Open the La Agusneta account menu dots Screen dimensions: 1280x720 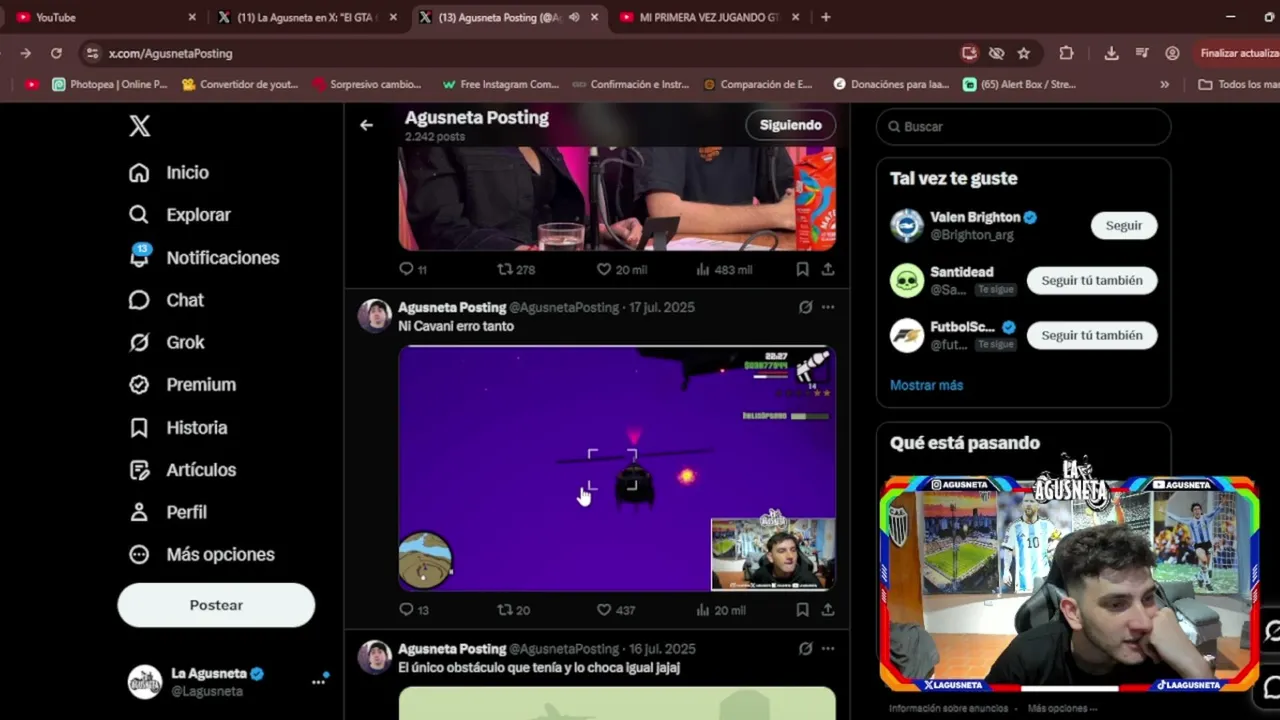318,682
